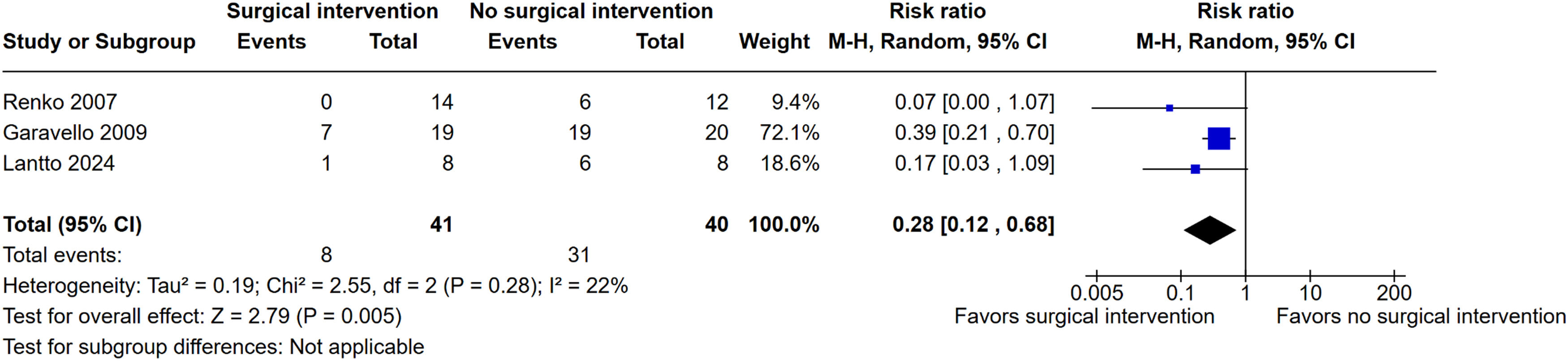Click the Heterogeneity statistics line

click(x=314, y=285)
